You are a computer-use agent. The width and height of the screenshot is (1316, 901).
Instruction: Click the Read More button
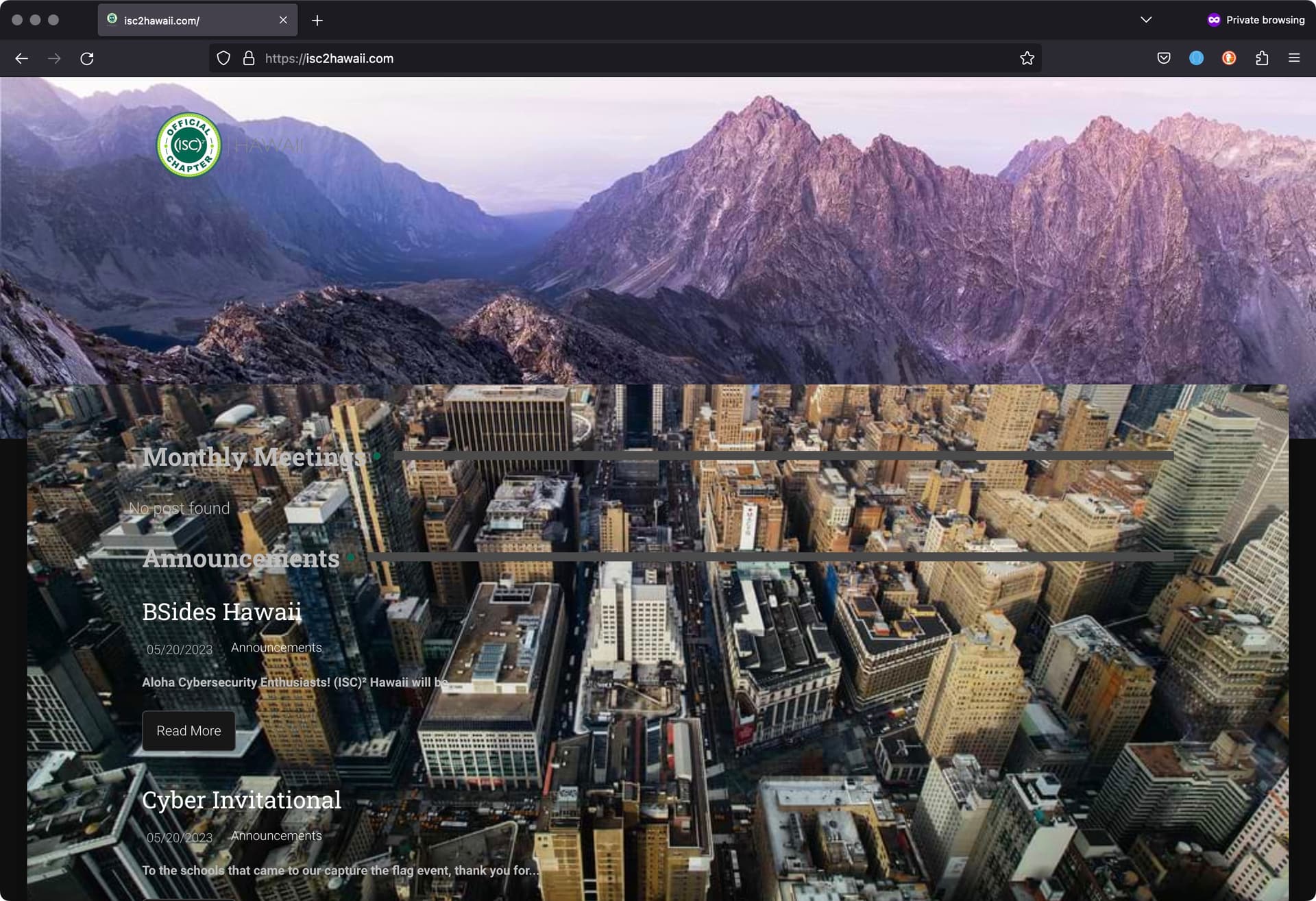tap(188, 730)
